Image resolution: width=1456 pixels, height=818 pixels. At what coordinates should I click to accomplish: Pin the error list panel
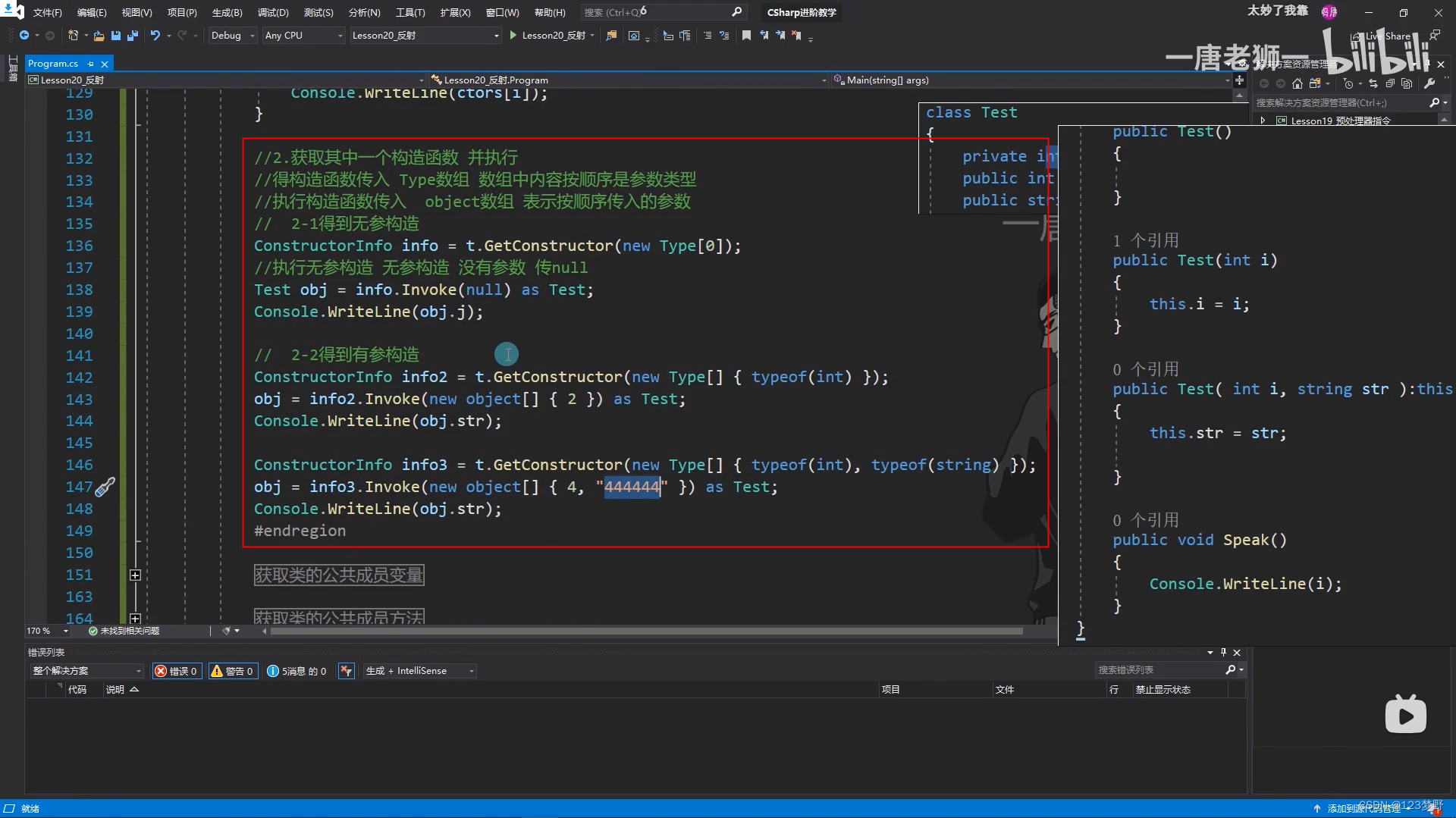coord(1223,652)
